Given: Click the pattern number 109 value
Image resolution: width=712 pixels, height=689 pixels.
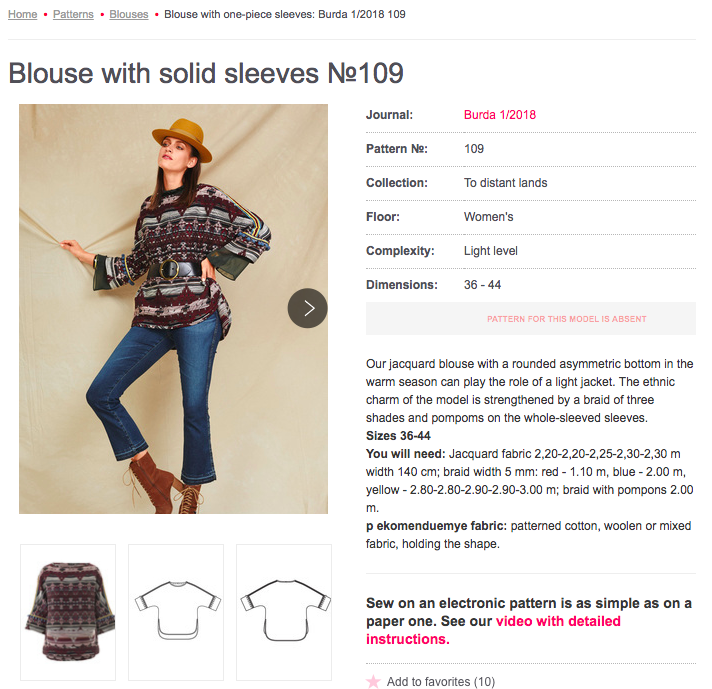Looking at the screenshot, I should coord(474,149).
